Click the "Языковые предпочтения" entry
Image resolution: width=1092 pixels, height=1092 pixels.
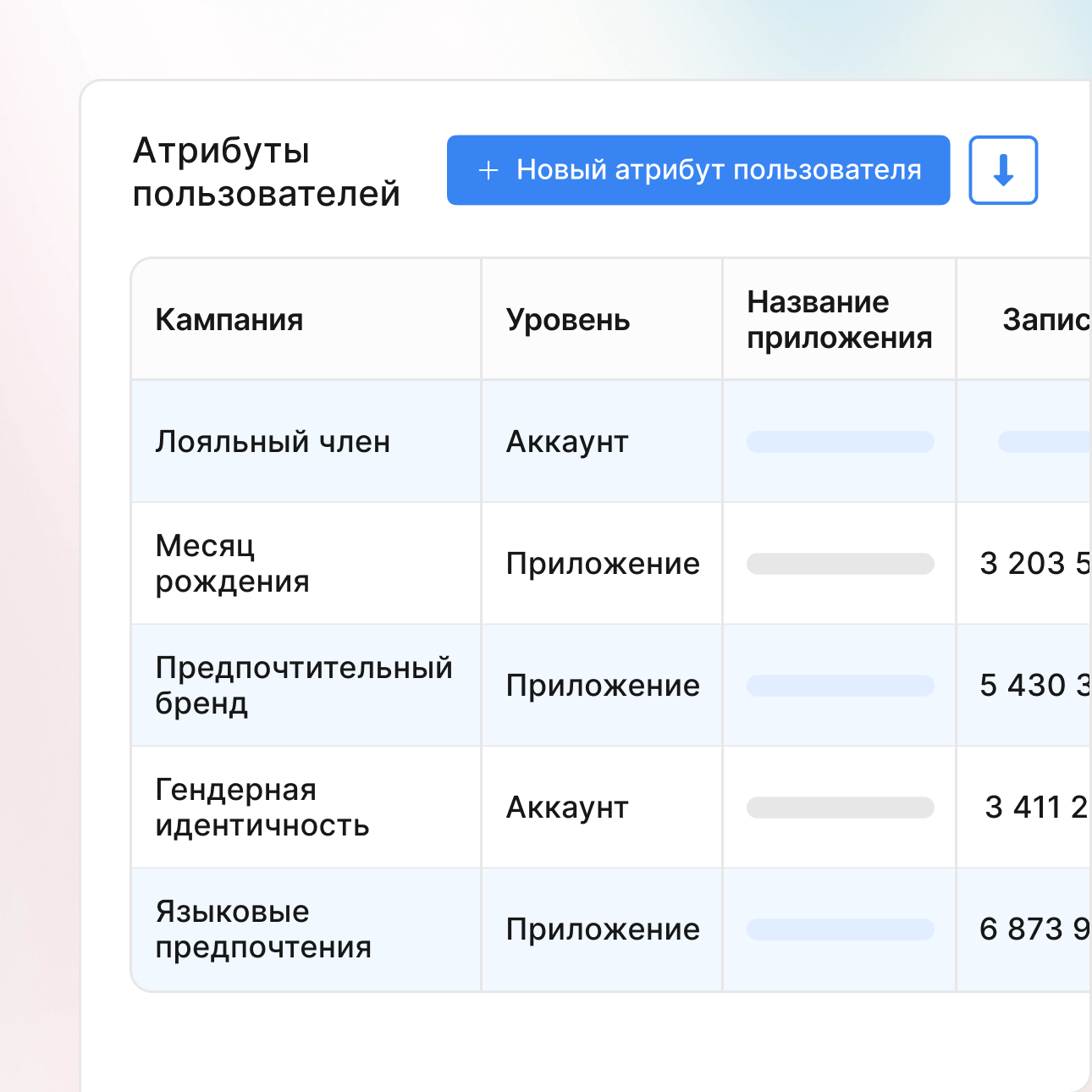[263, 929]
